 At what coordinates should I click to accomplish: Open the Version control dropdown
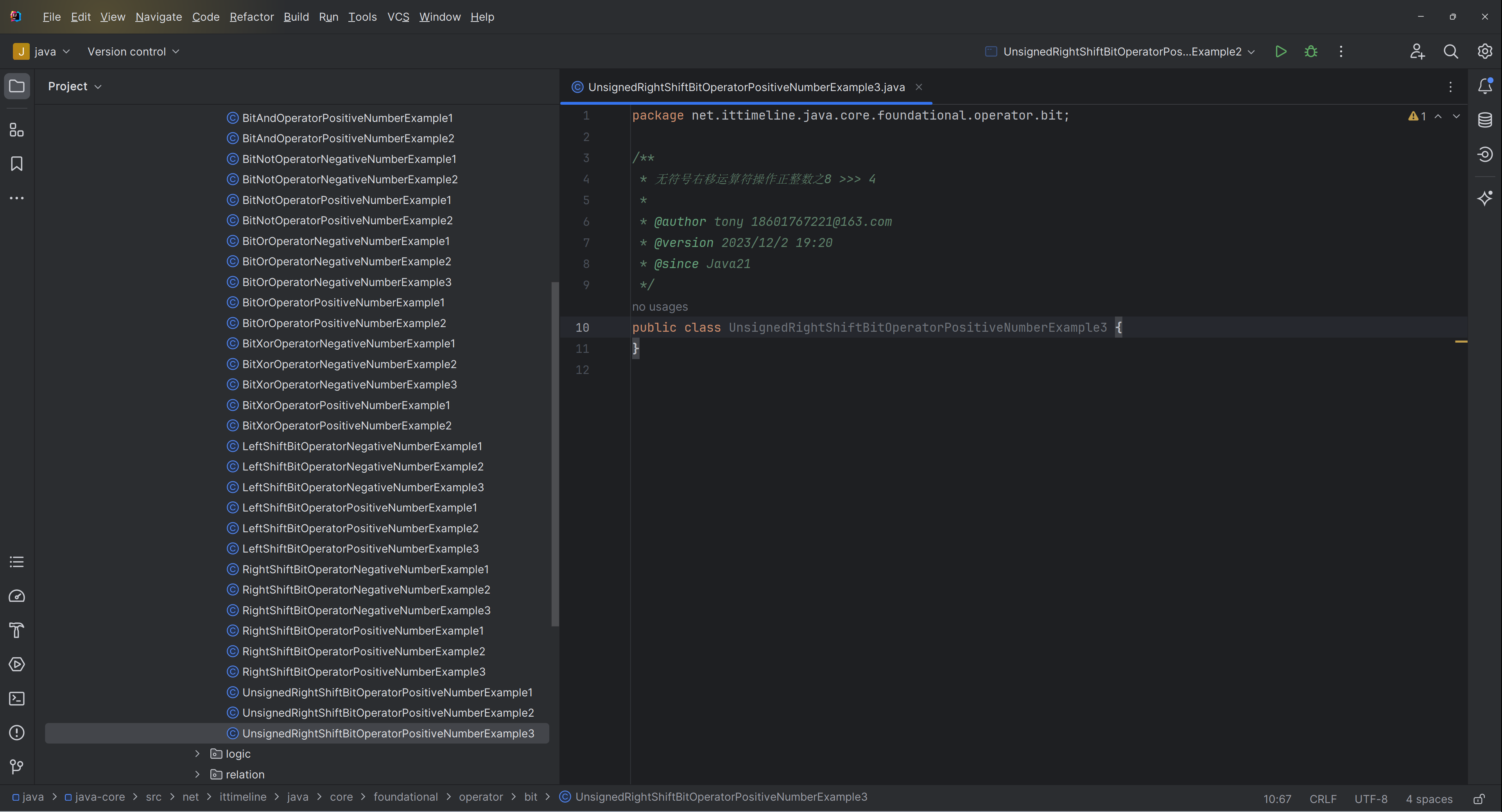(x=134, y=51)
